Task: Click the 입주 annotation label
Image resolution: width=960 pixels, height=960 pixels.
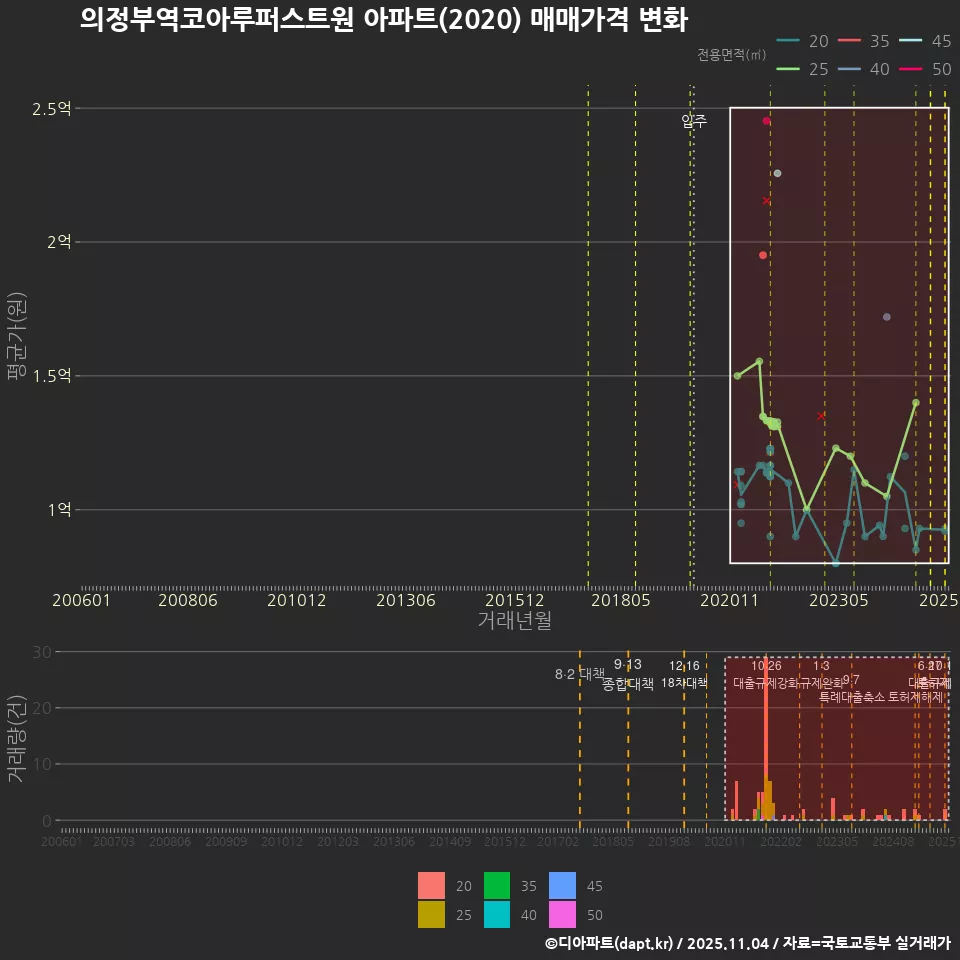Action: point(694,121)
